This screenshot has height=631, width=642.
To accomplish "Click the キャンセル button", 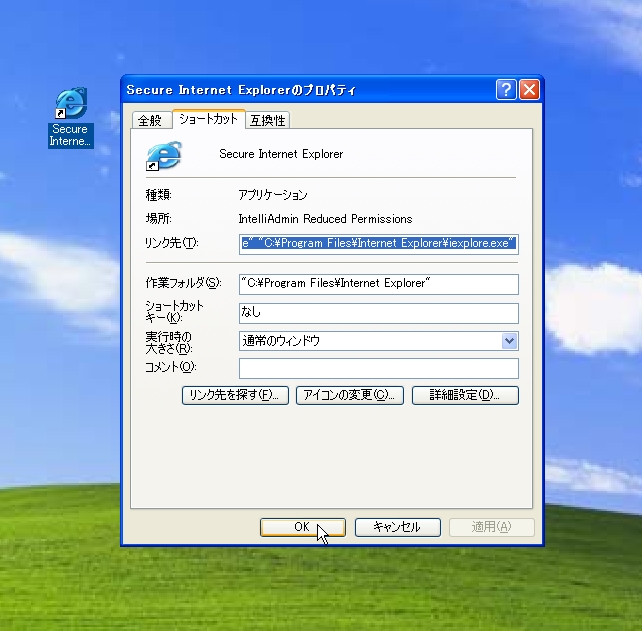I will [398, 527].
